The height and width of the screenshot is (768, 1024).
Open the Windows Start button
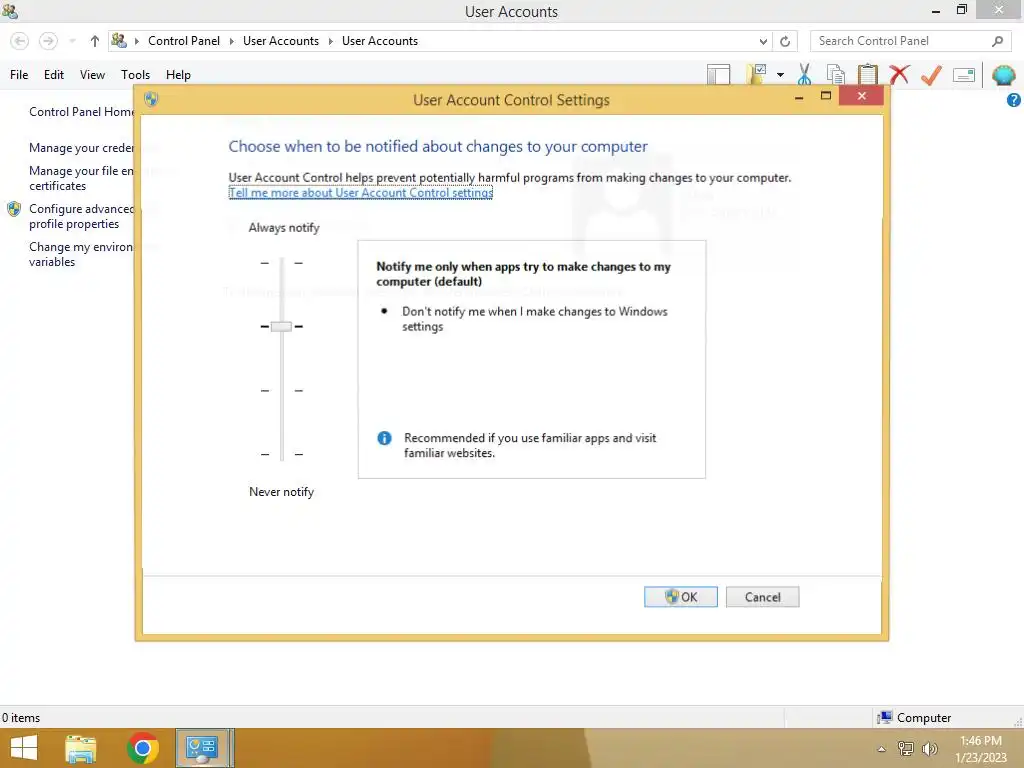point(24,748)
